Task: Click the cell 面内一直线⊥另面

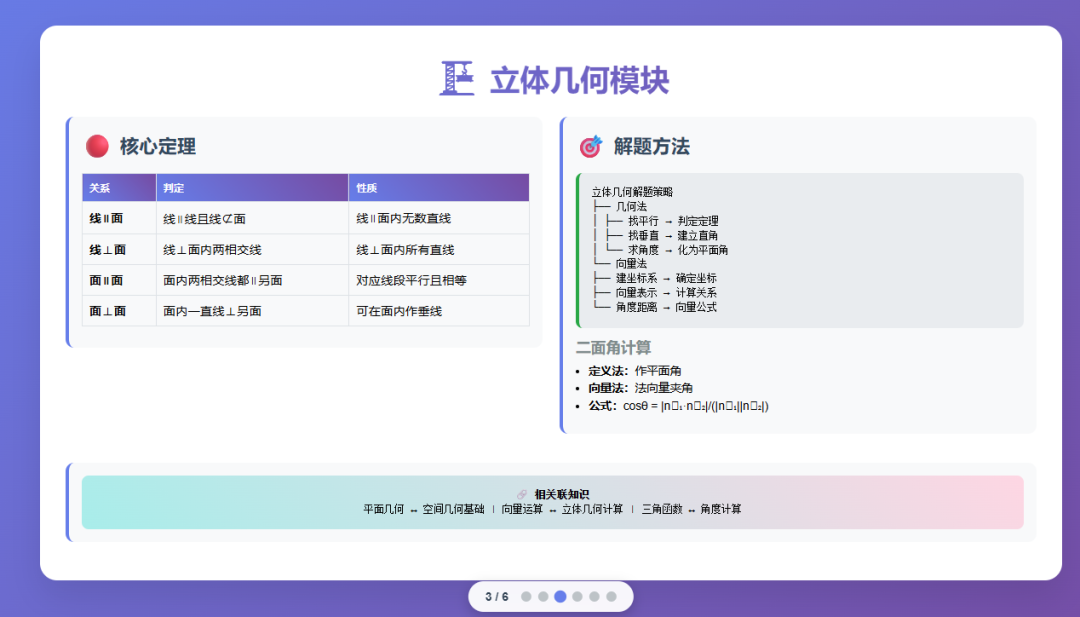Action: (252, 311)
